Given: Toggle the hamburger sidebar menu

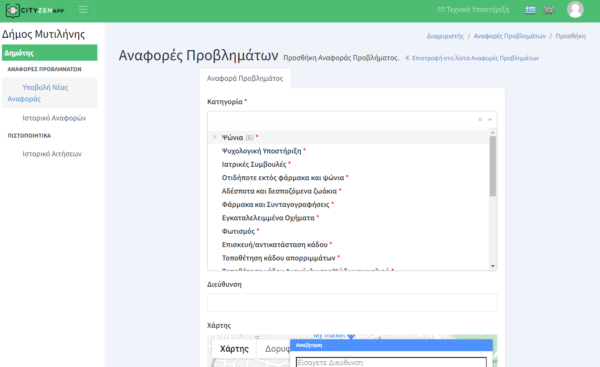Looking at the screenshot, I should pos(83,10).
